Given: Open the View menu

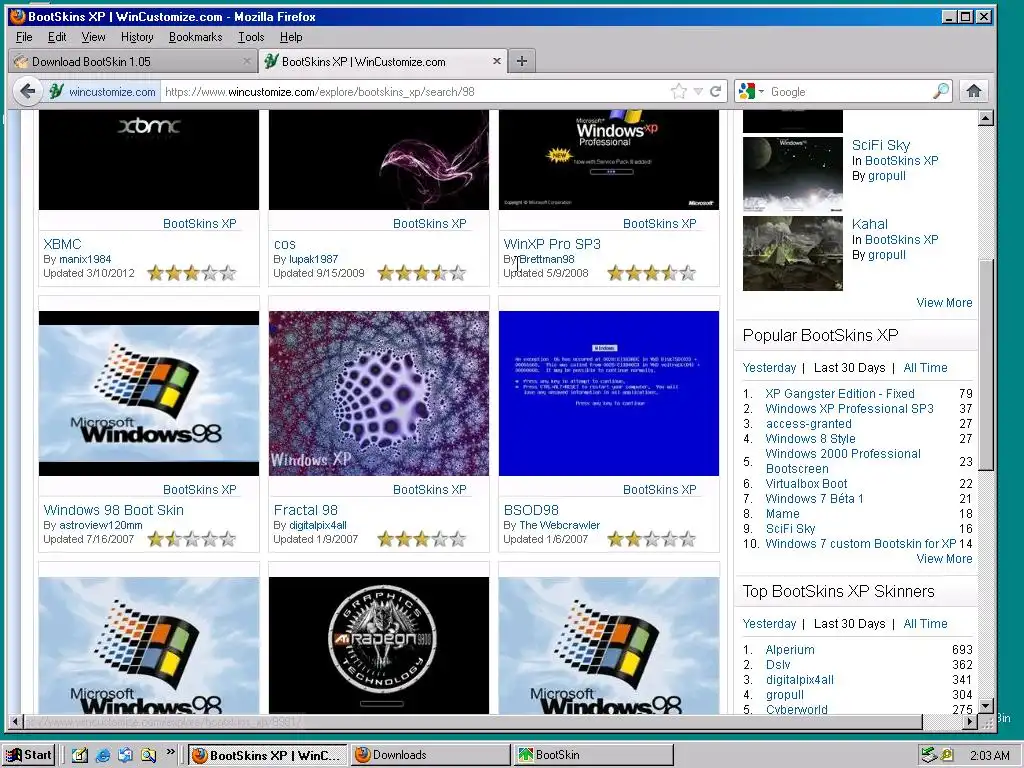Looking at the screenshot, I should (x=93, y=37).
